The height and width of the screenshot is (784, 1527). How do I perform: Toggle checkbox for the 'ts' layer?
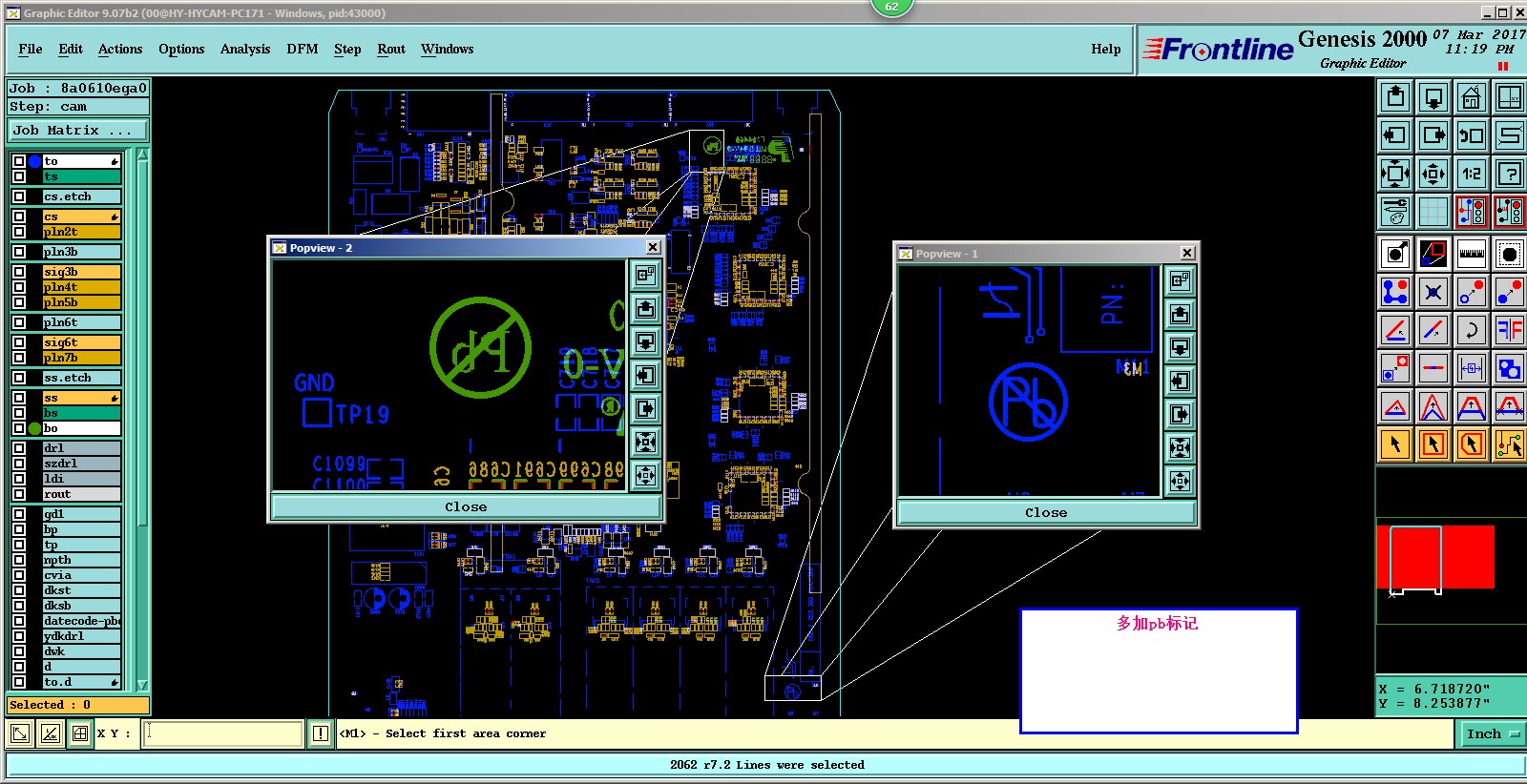point(19,176)
